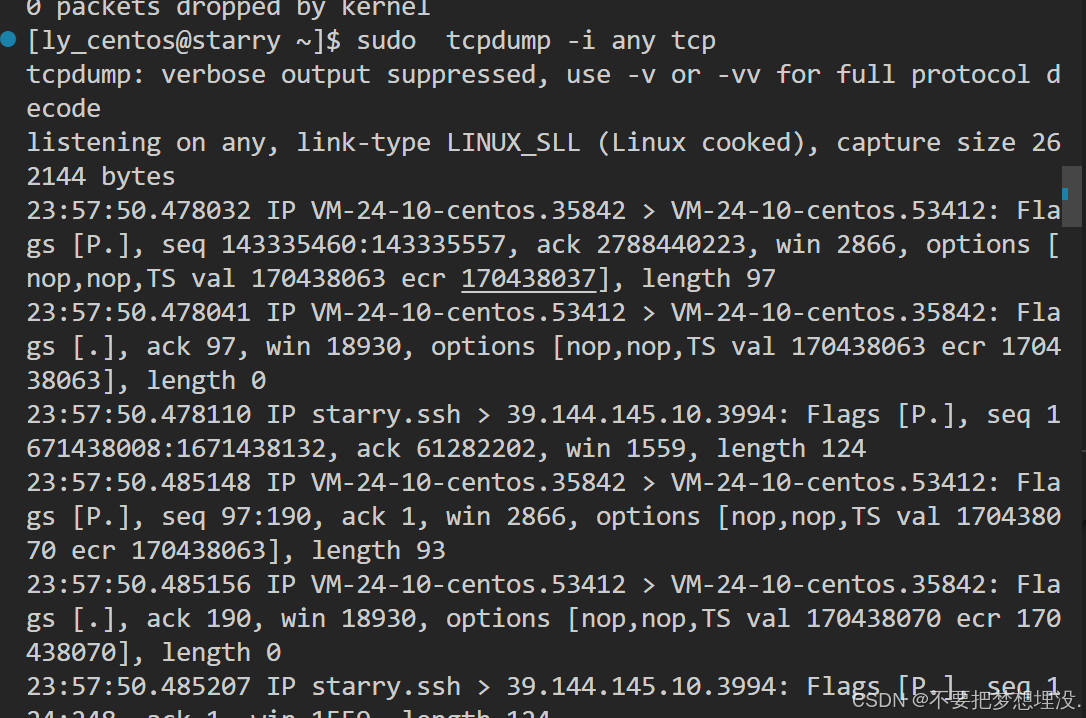Viewport: 1086px width, 718px height.
Task: Click the blue command status dot
Action: click(9, 40)
